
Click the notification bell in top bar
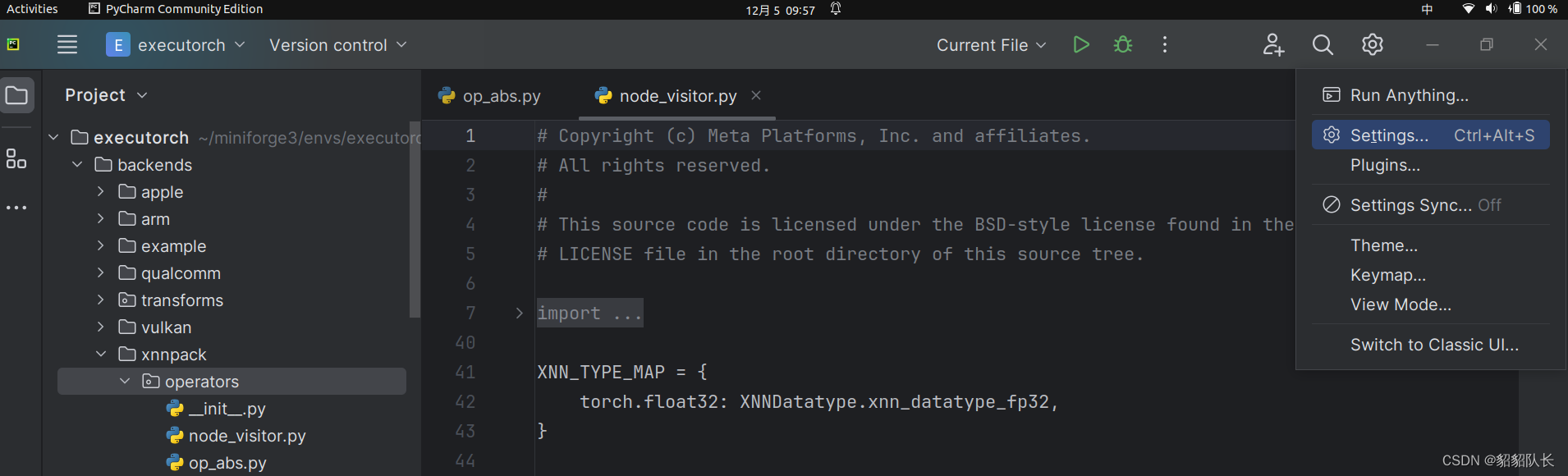(836, 9)
